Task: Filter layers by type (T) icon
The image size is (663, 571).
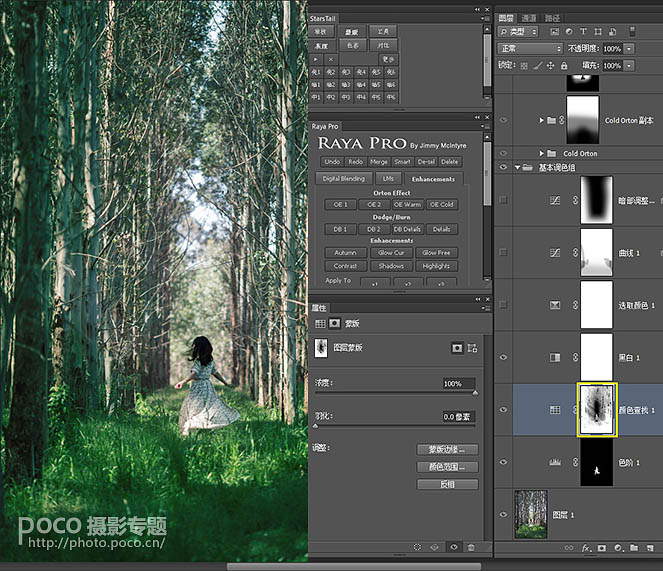Action: 583,32
